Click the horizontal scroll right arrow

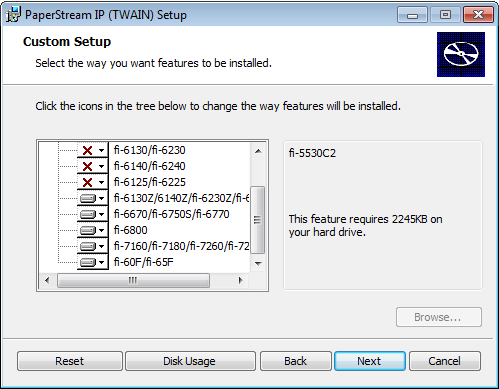(x=241, y=280)
